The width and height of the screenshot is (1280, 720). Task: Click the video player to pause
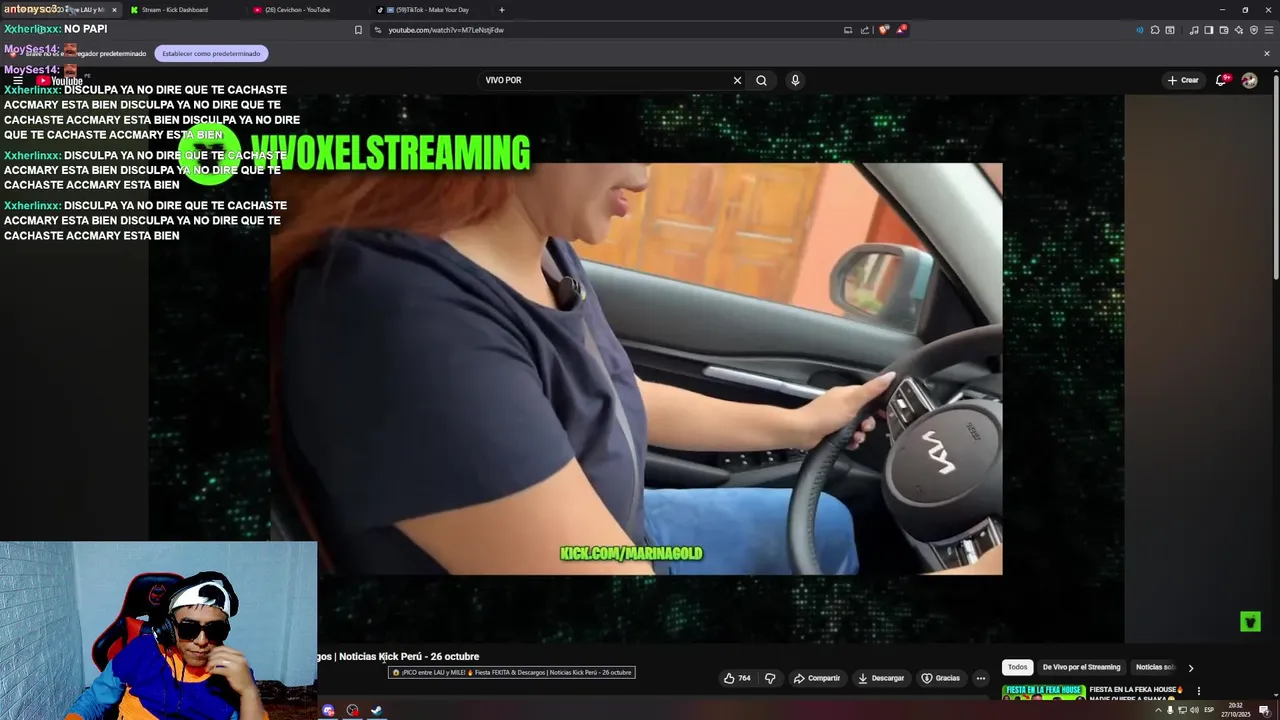pos(636,369)
